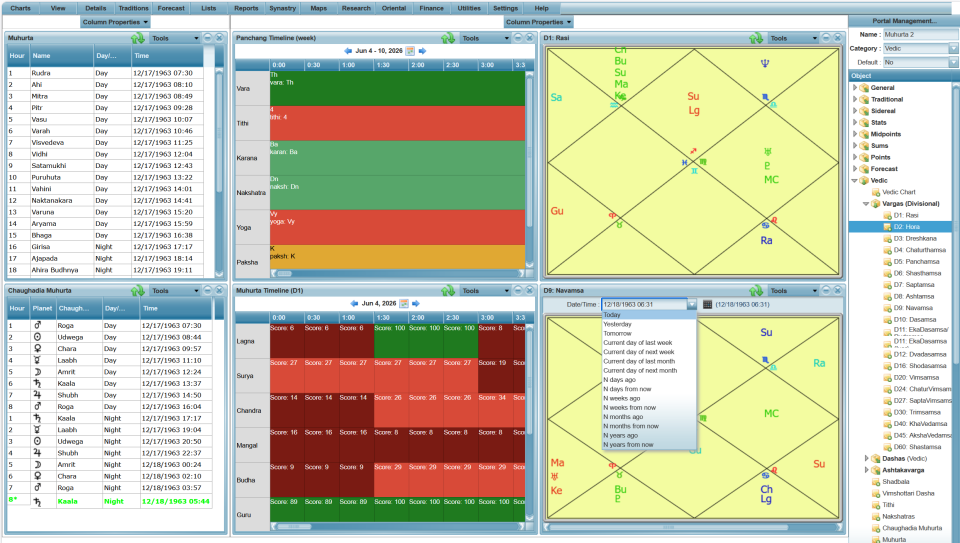Click the D9: Navamsa green refresh arrows

point(756,291)
